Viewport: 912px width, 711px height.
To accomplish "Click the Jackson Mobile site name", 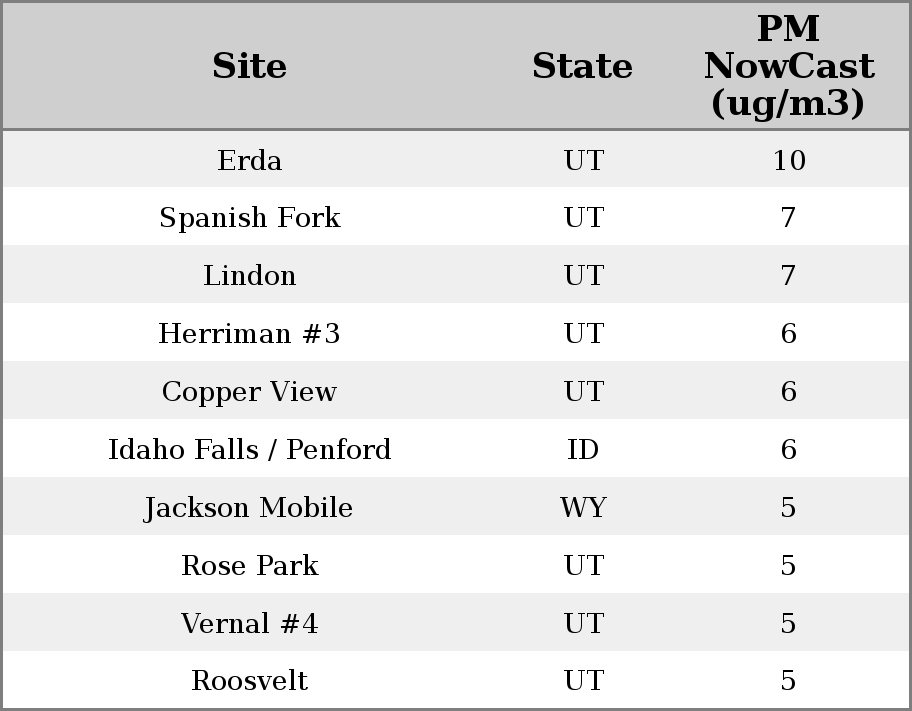I will tap(249, 508).
